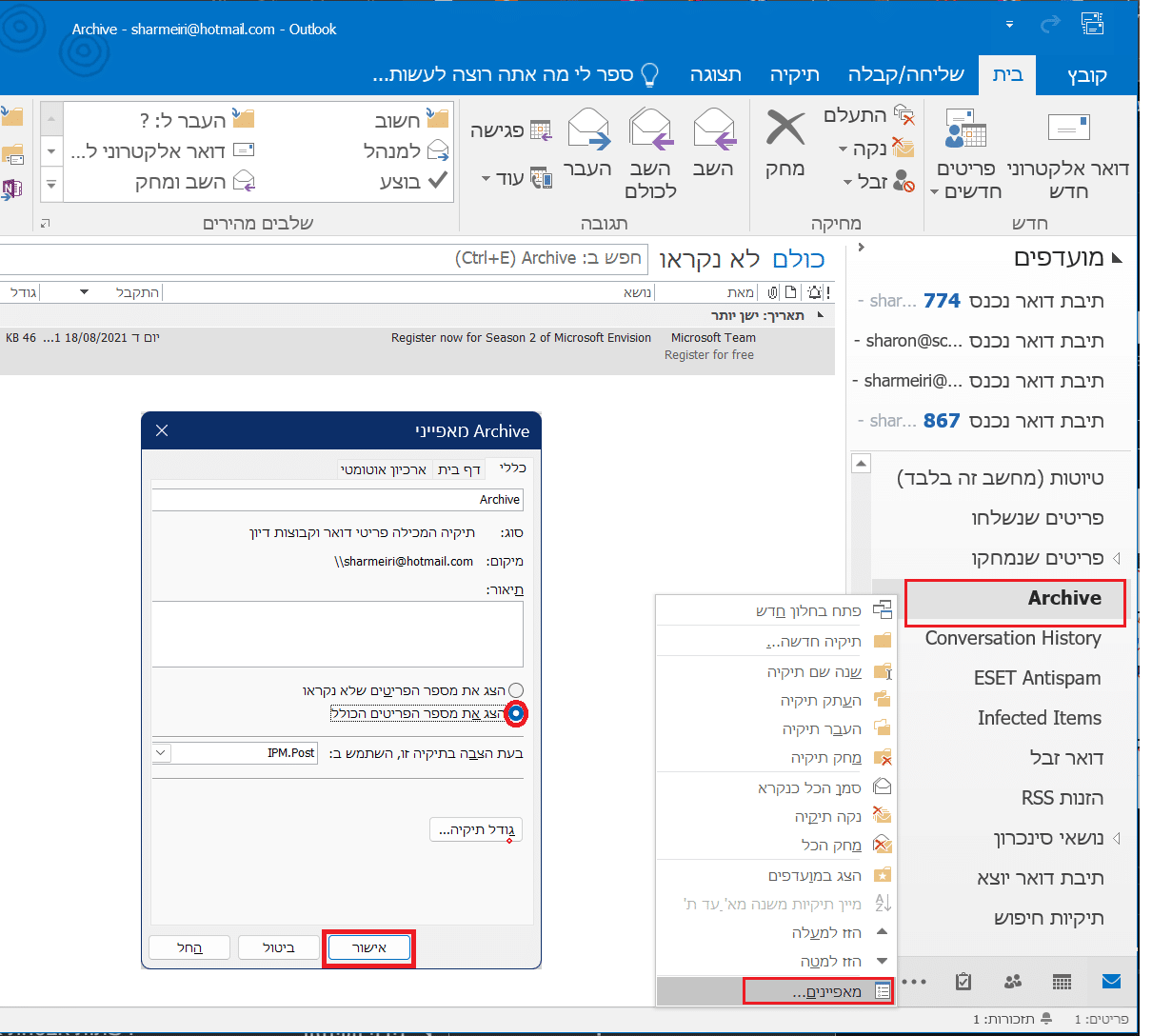The width and height of the screenshot is (1152, 1036).
Task: Run the 'למנהל' quick step
Action: (407, 150)
